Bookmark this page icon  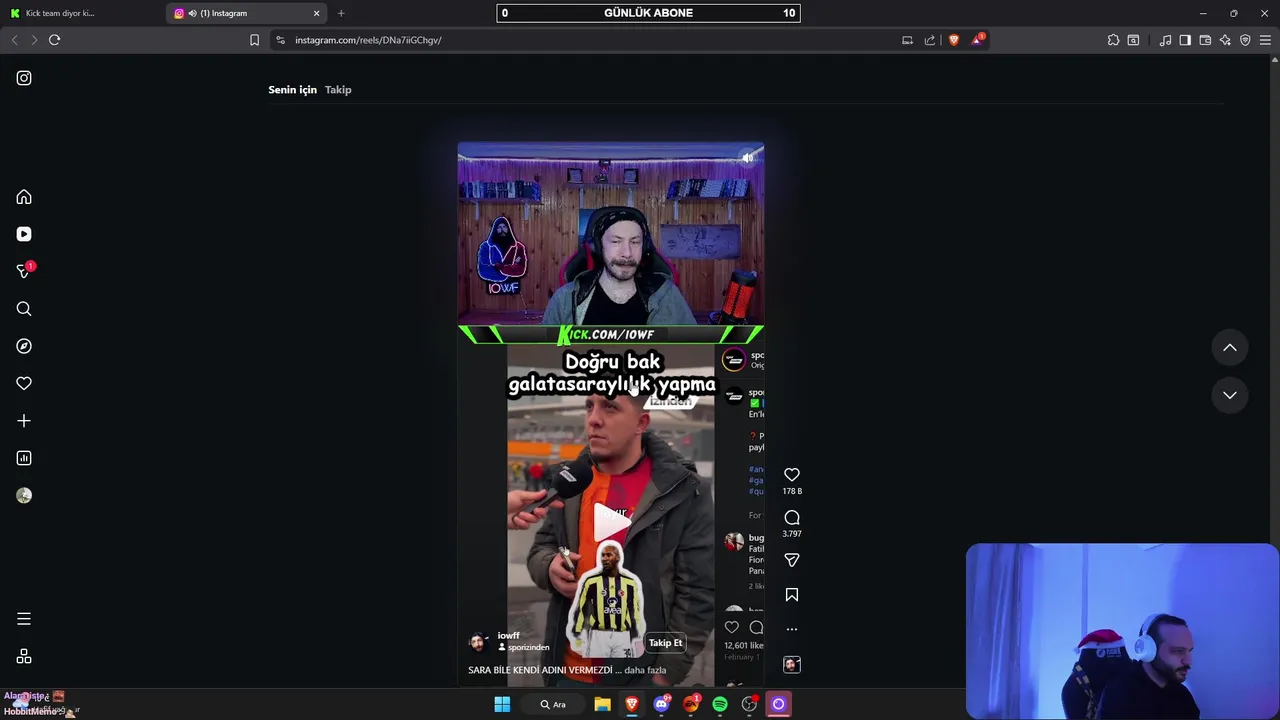(254, 40)
